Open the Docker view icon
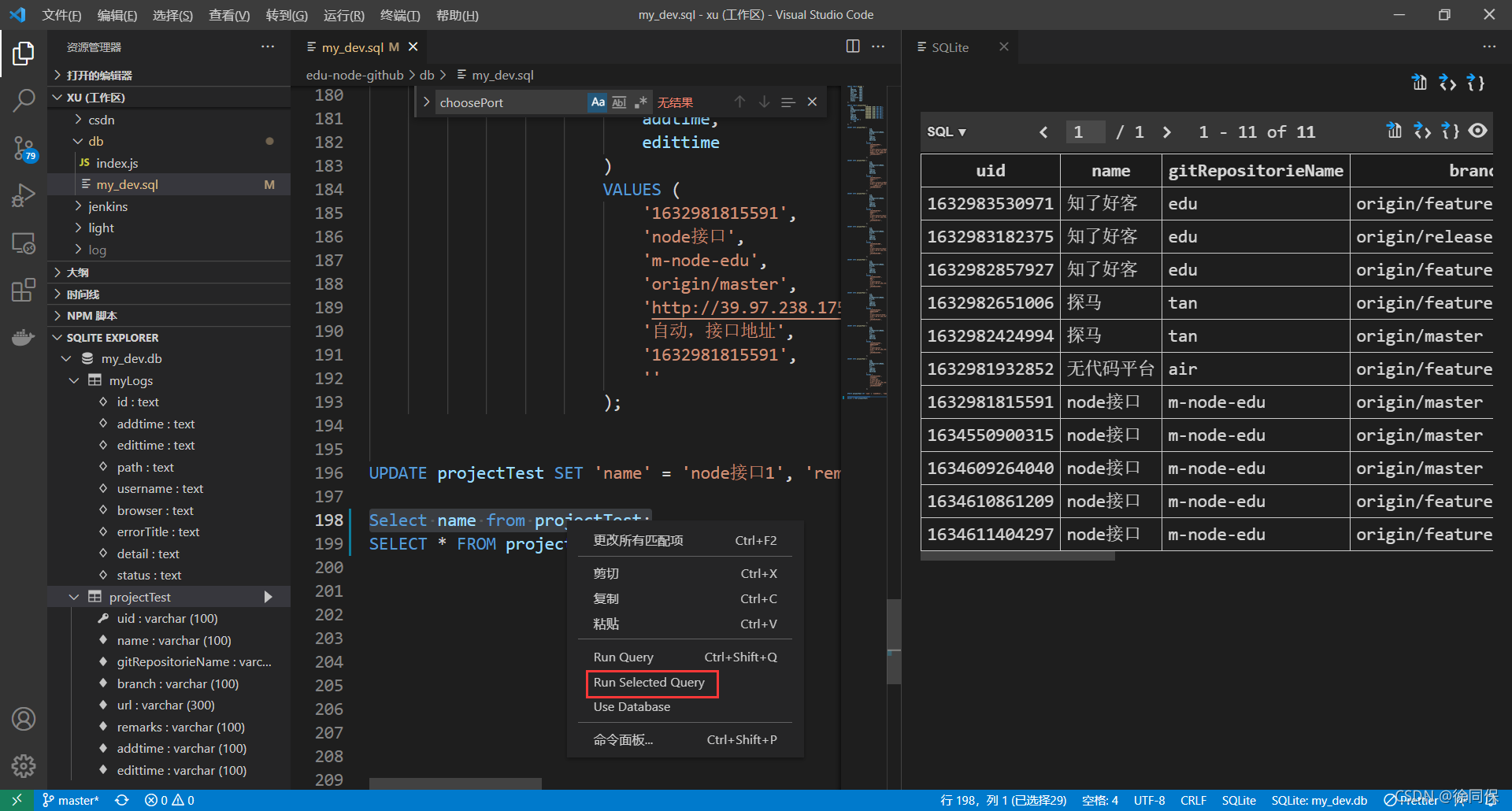The height and width of the screenshot is (811, 1512). coord(24,337)
